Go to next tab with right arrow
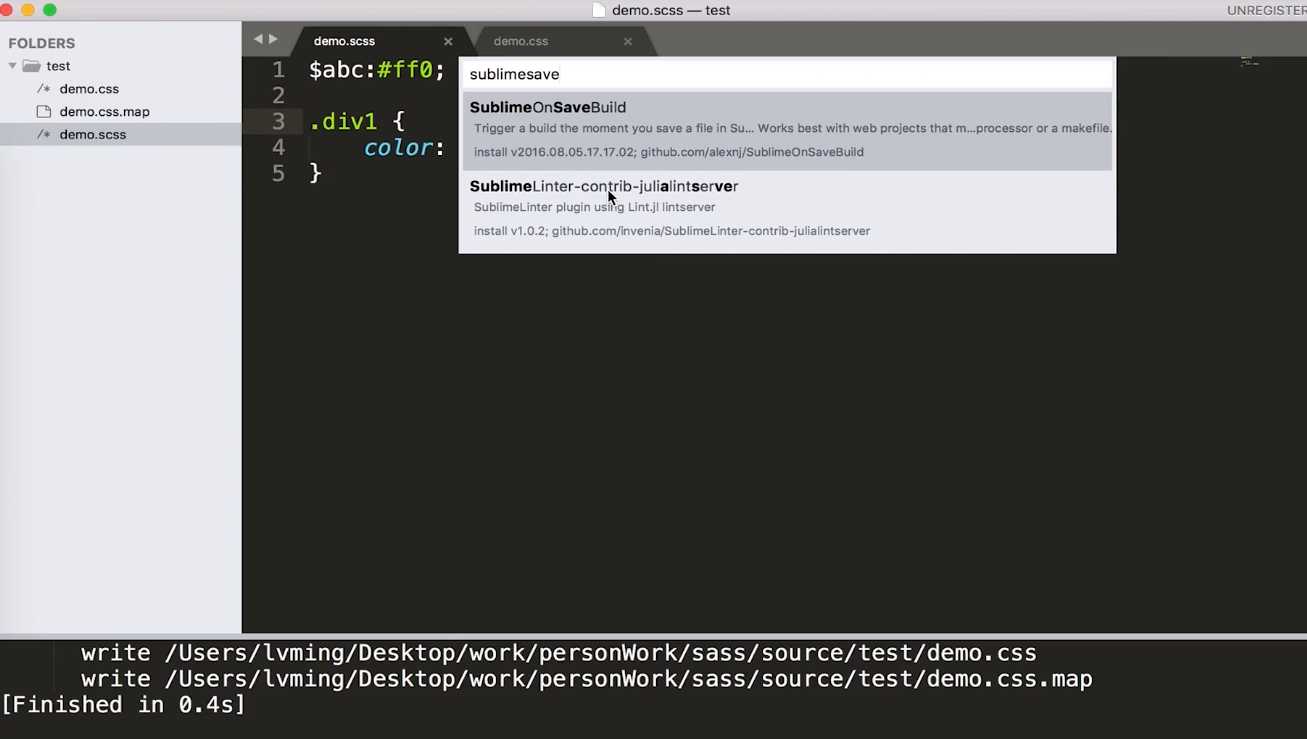 273,39
